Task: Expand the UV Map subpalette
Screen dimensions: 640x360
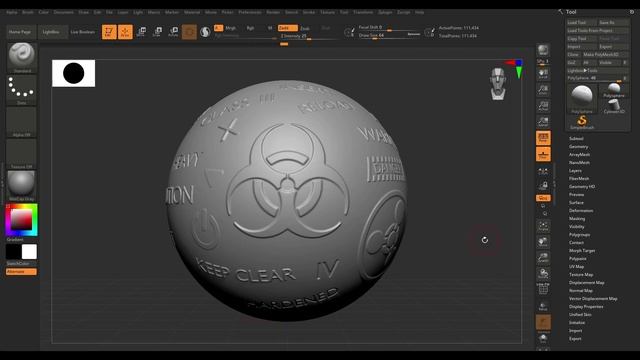Action: [x=576, y=267]
